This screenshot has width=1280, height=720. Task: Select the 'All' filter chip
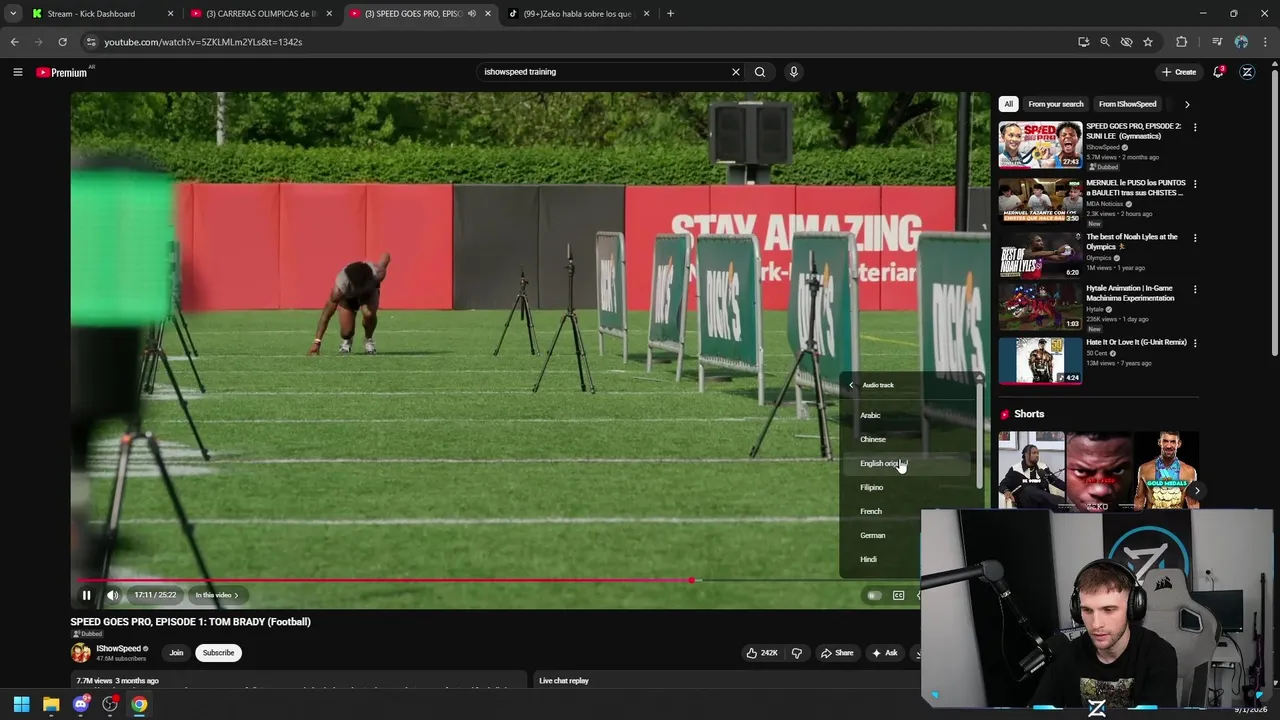pos(1008,104)
